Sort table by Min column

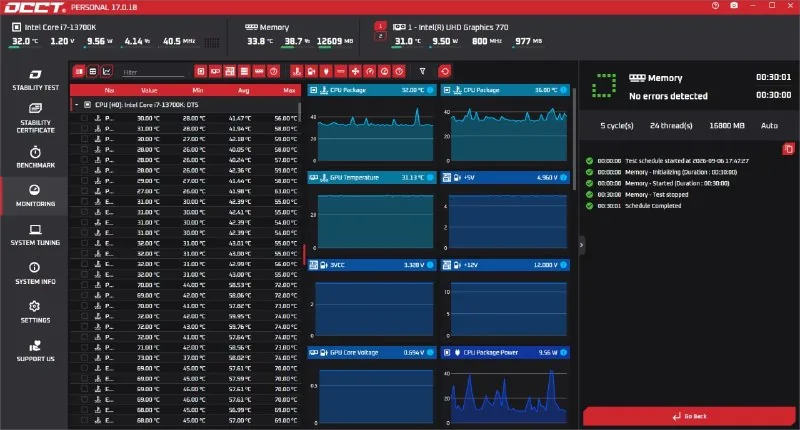(198, 90)
